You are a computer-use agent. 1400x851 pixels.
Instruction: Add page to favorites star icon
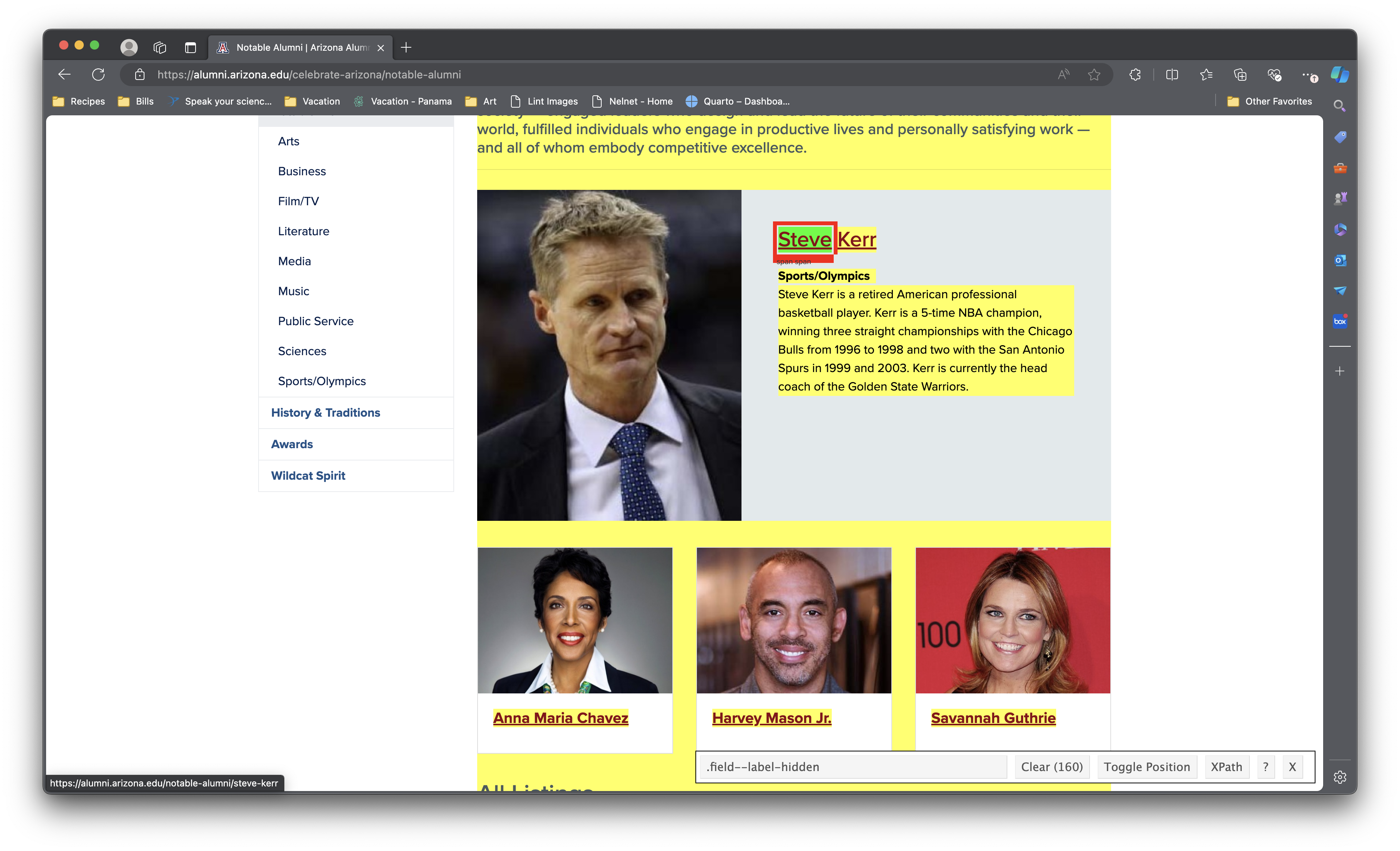coord(1094,75)
